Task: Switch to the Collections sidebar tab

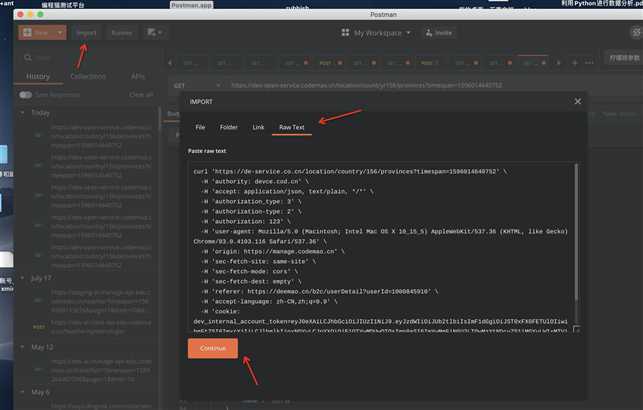Action: (x=88, y=77)
